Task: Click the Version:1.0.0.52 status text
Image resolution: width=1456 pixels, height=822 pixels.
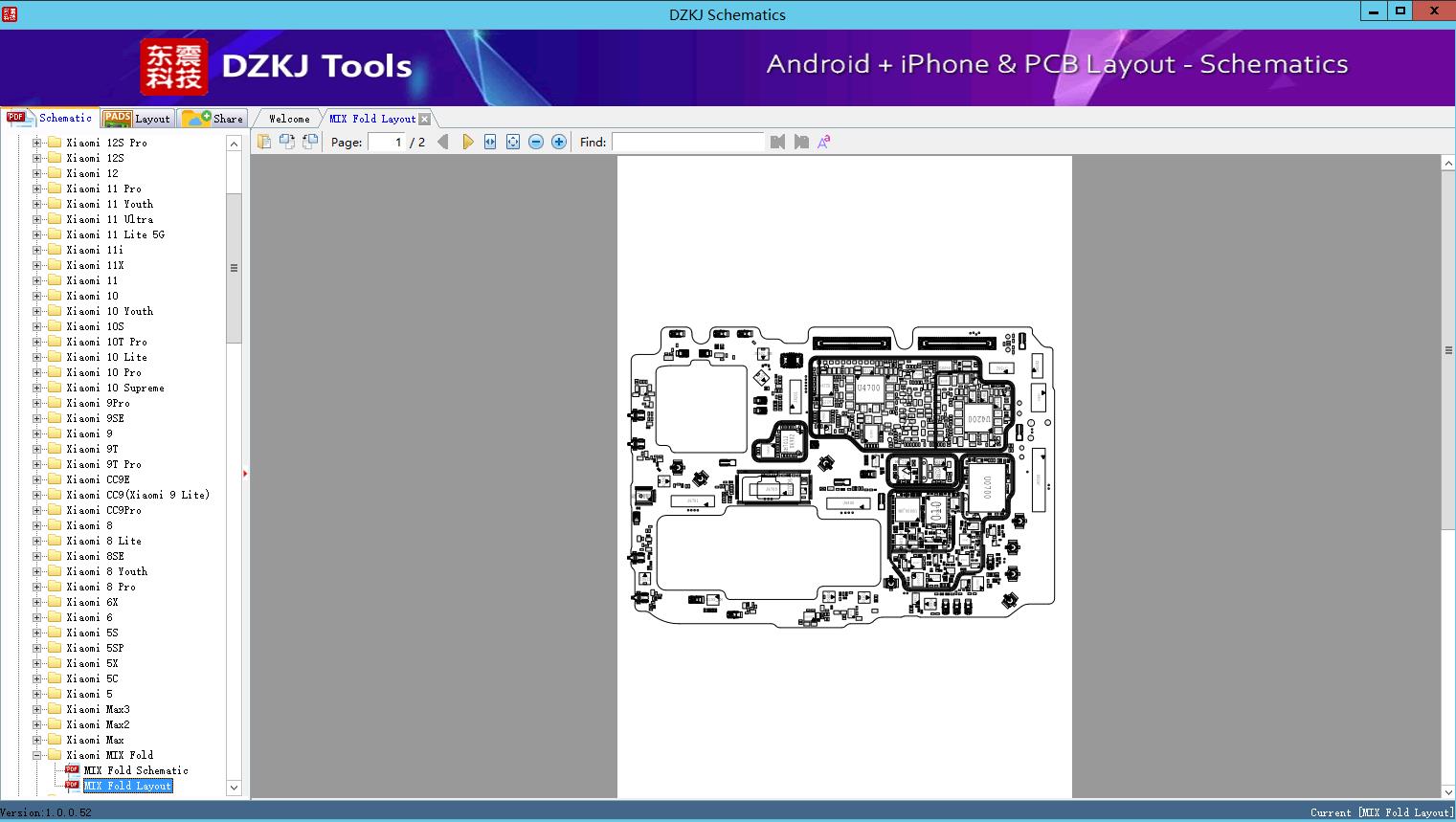Action: (x=46, y=812)
